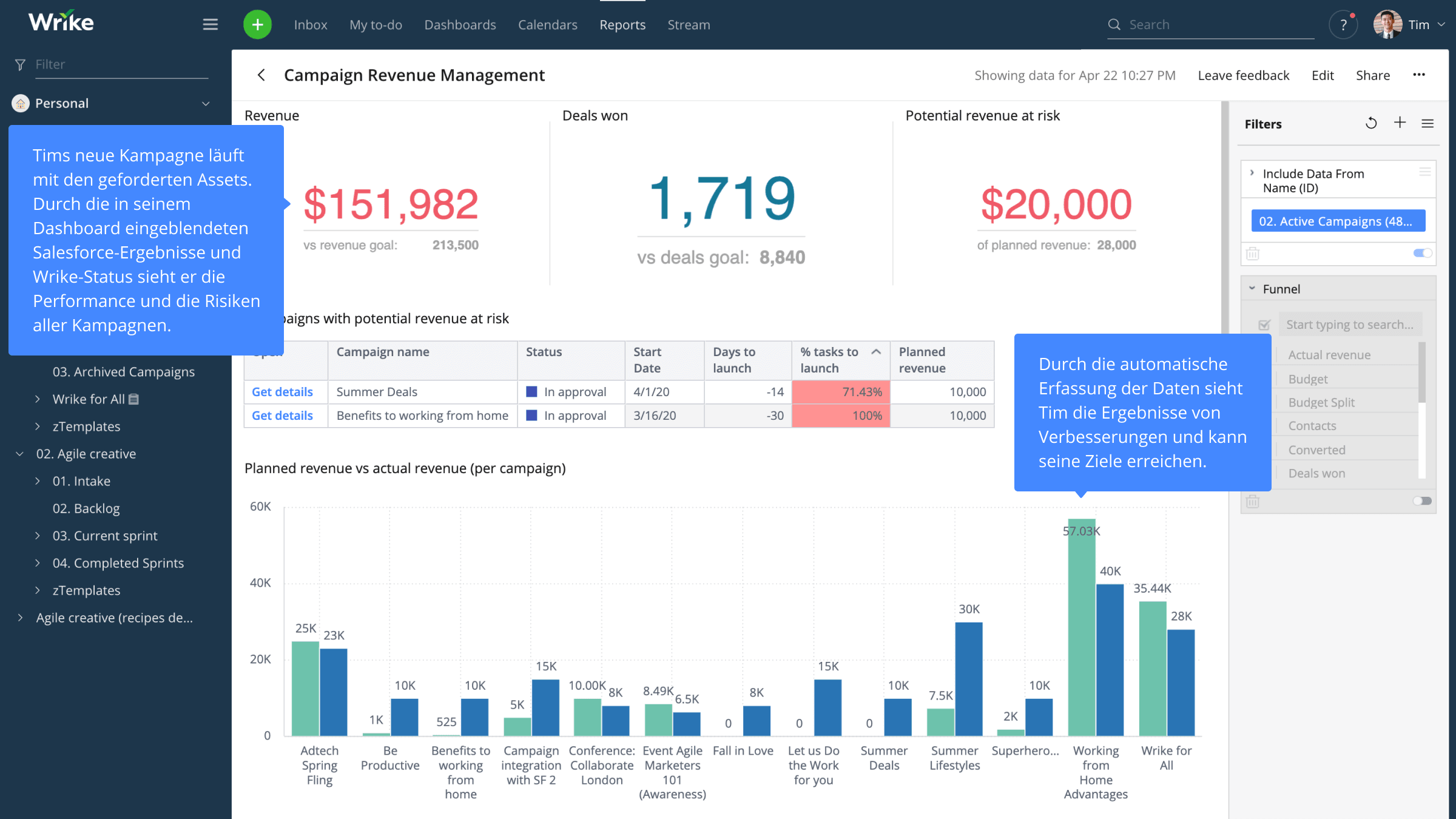1456x819 pixels.
Task: Click the Personal space icon
Action: pyautogui.click(x=21, y=103)
